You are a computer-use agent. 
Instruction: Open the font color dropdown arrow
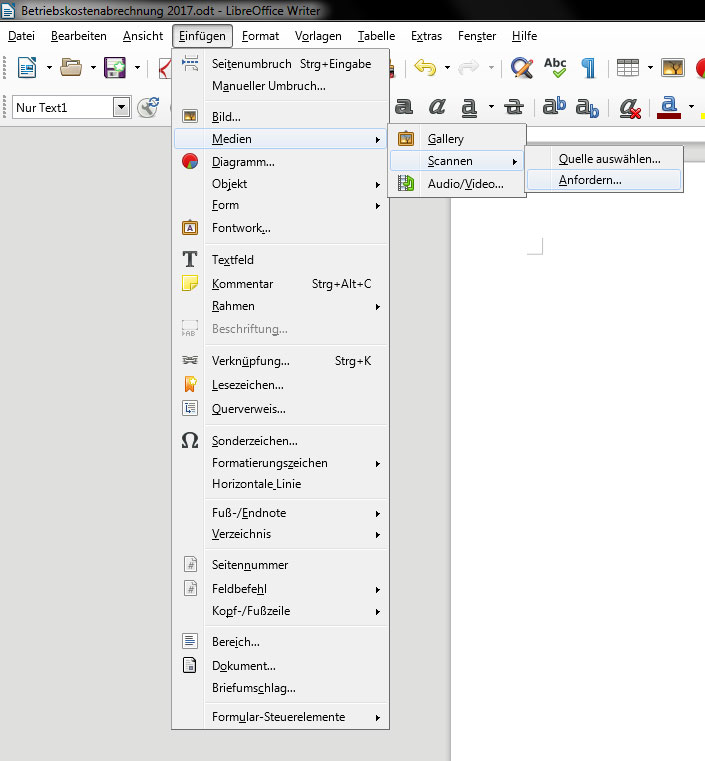pyautogui.click(x=691, y=106)
